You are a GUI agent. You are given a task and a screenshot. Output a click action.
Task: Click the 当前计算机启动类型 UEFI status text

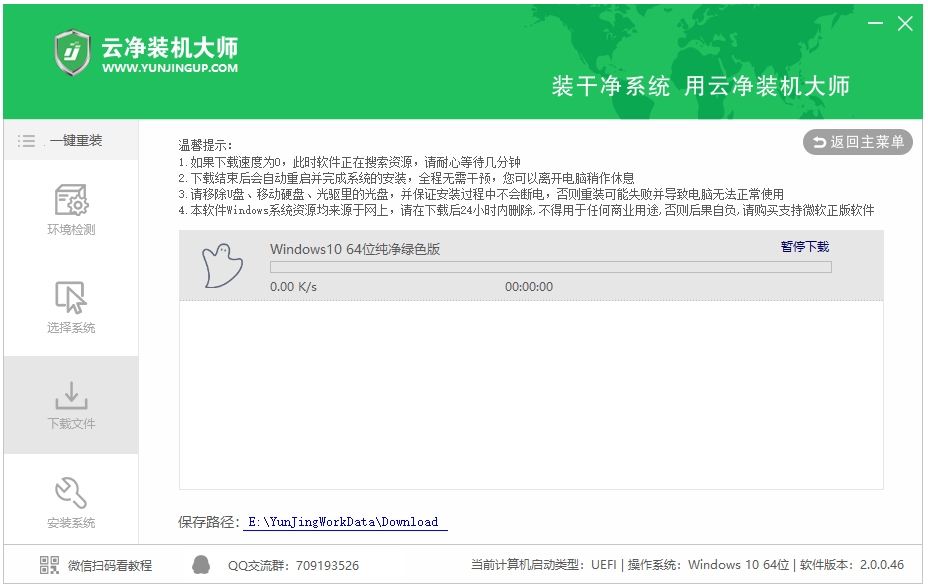543,565
